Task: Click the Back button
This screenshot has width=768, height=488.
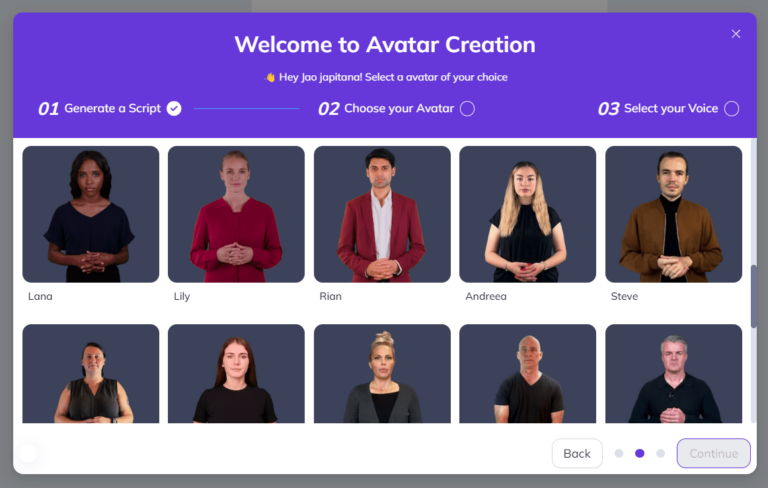Action: tap(577, 453)
